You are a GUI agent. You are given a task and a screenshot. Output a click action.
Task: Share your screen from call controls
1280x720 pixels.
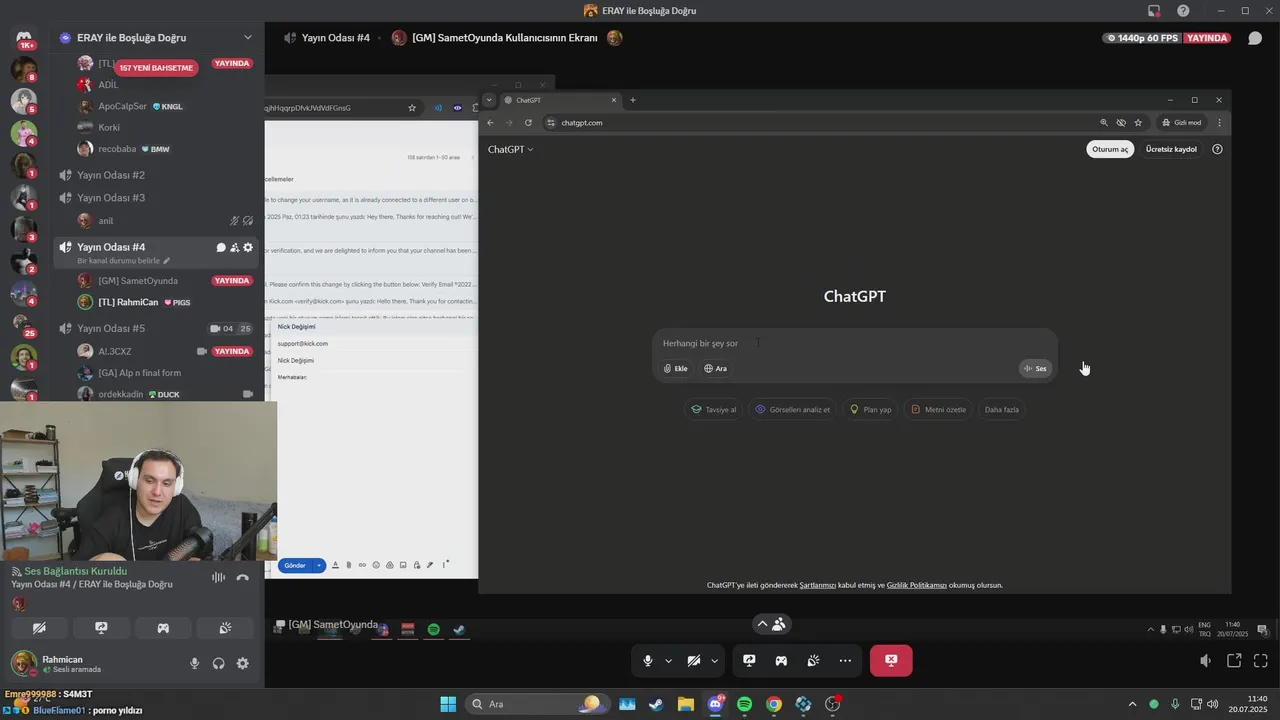749,660
